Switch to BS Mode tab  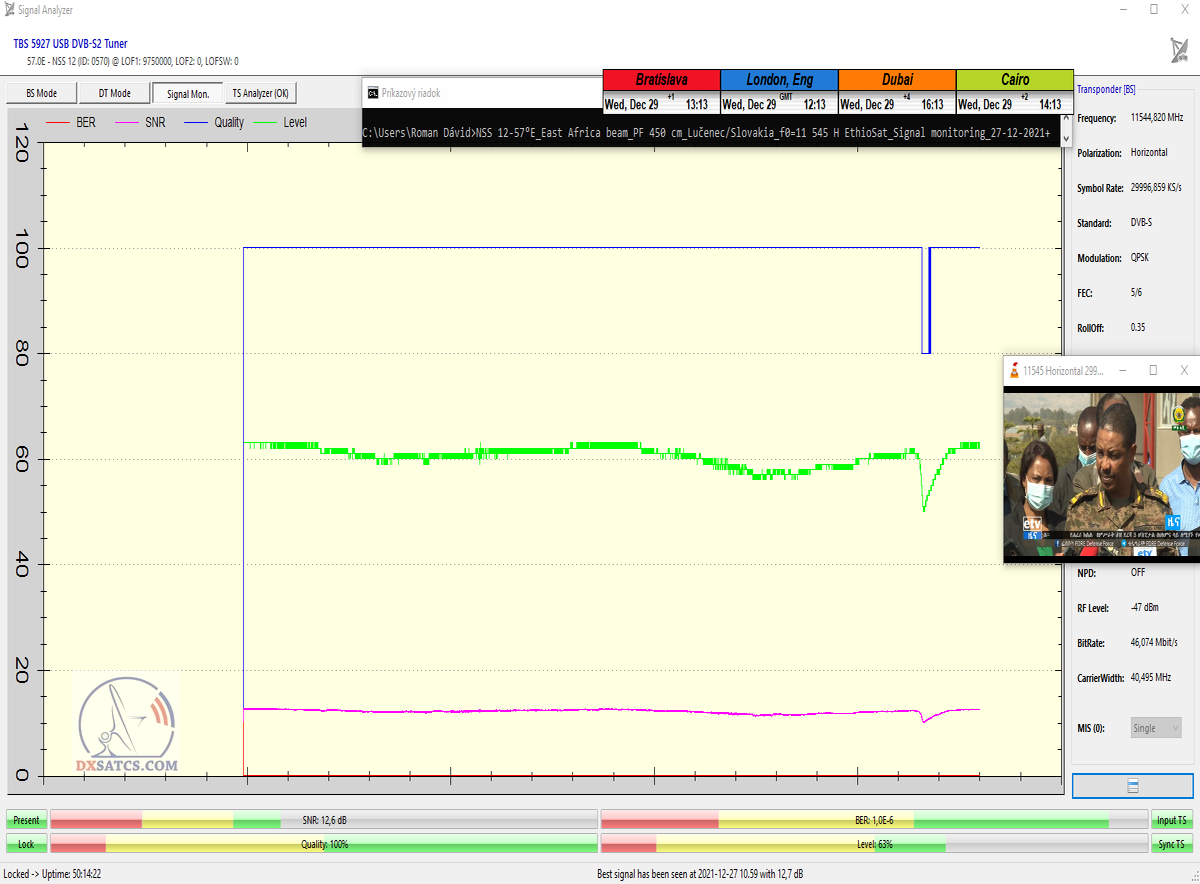click(40, 93)
